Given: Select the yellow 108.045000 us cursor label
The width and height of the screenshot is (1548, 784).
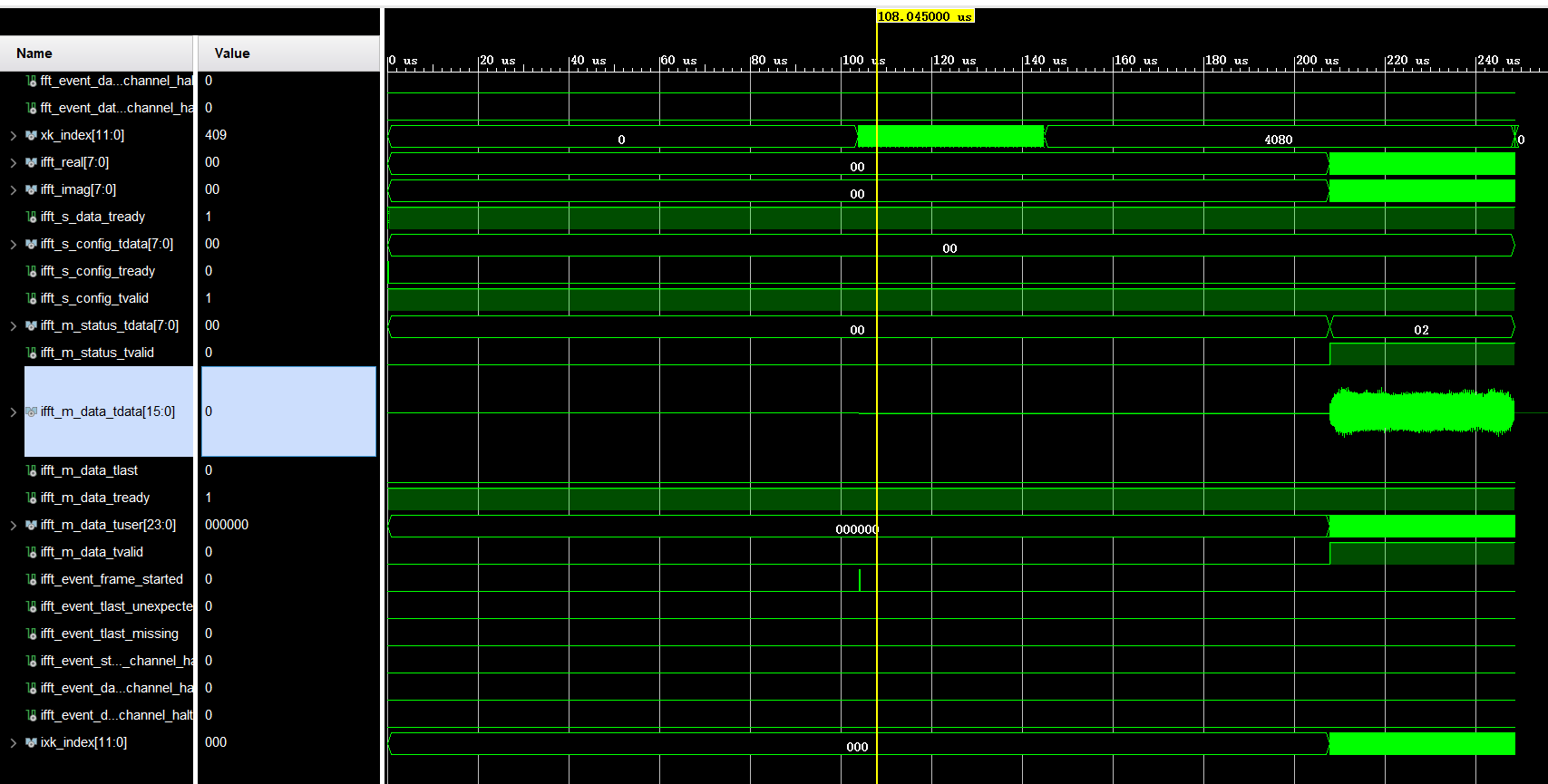Looking at the screenshot, I should [x=925, y=16].
